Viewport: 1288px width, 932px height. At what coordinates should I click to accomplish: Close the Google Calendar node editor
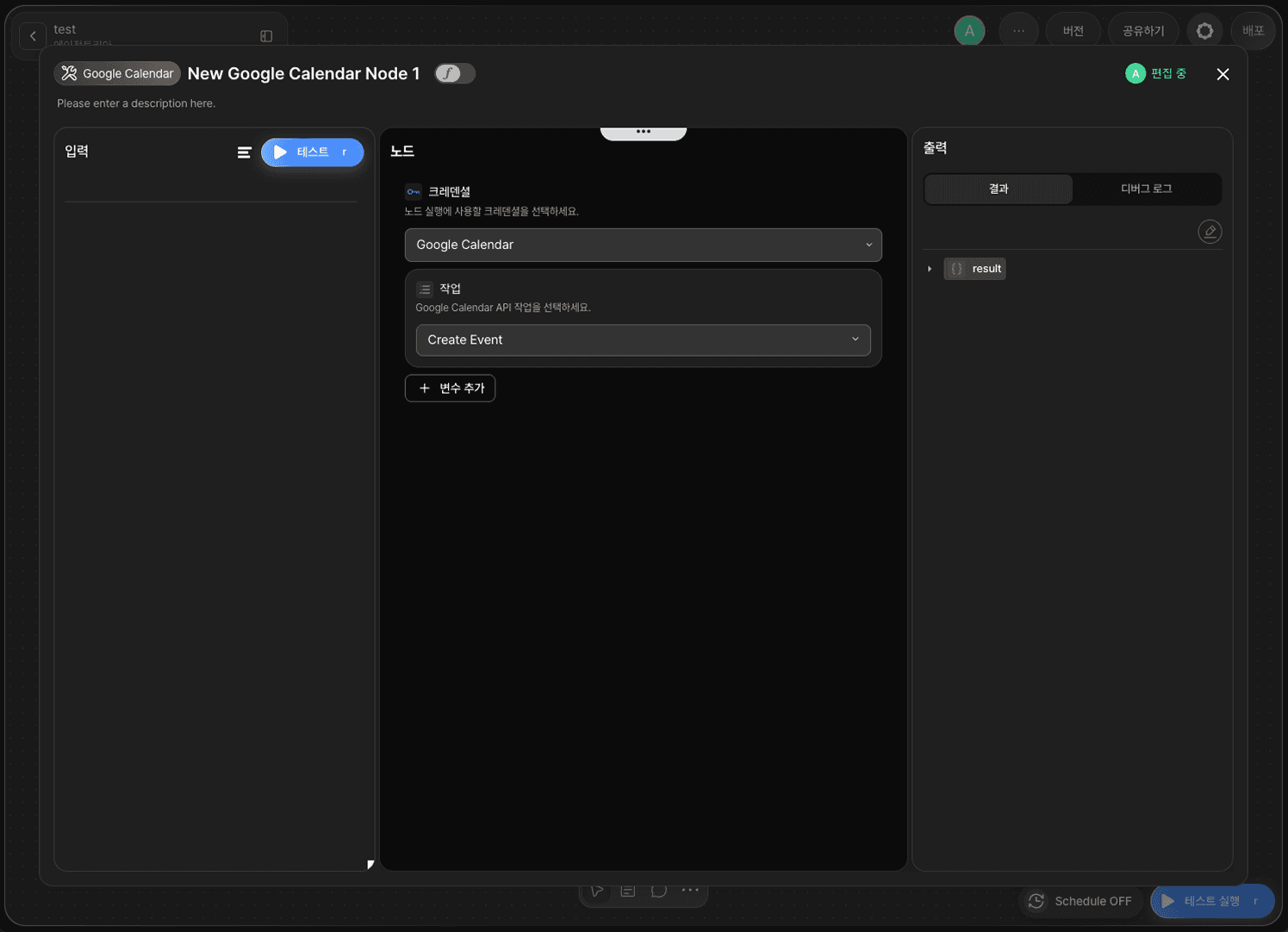[1223, 74]
